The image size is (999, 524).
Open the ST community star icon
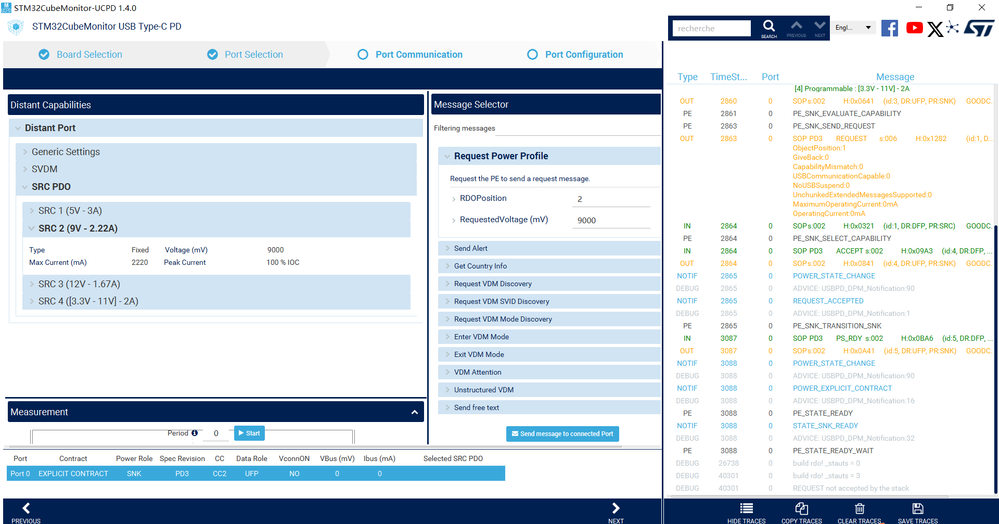[952, 27]
